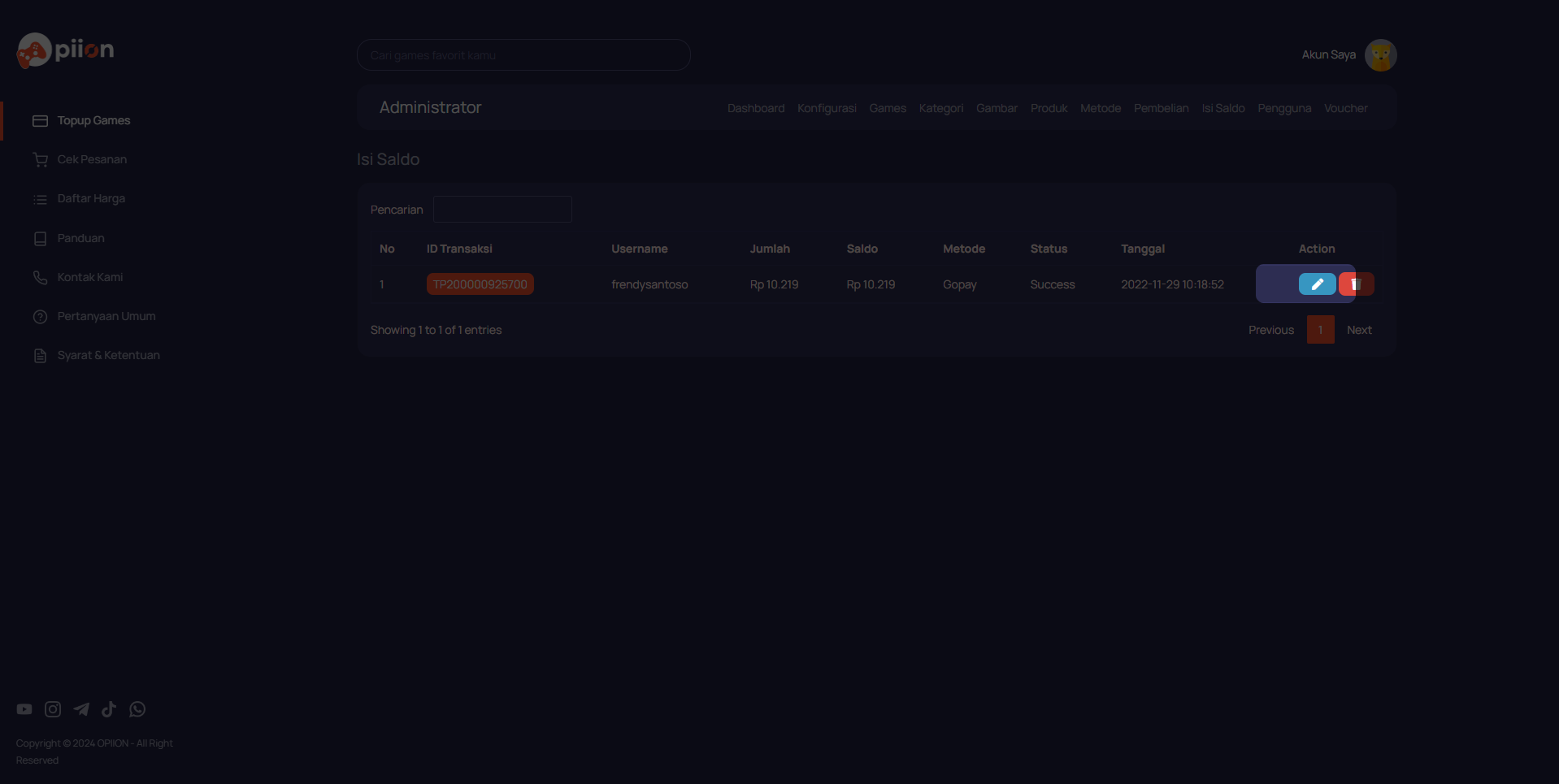Click the Akun Saya label
This screenshot has height=784, width=1559.
(x=1328, y=54)
